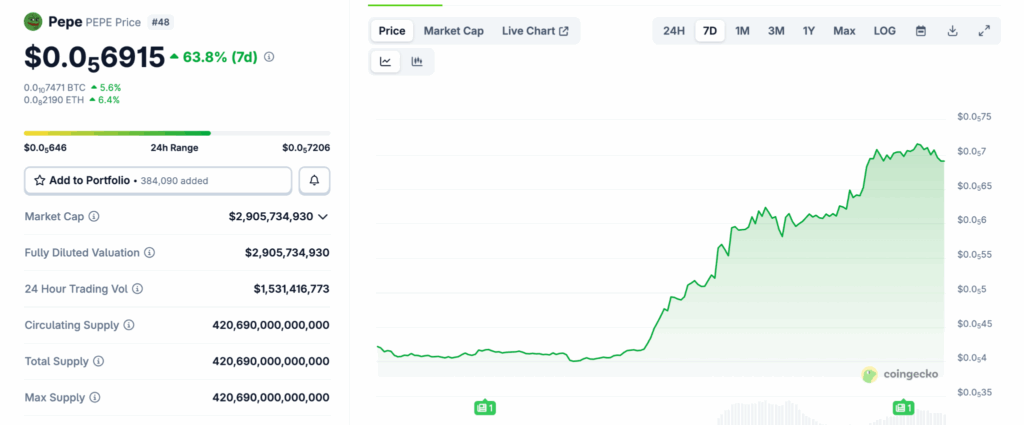Switch to the Market Cap tab

click(453, 31)
